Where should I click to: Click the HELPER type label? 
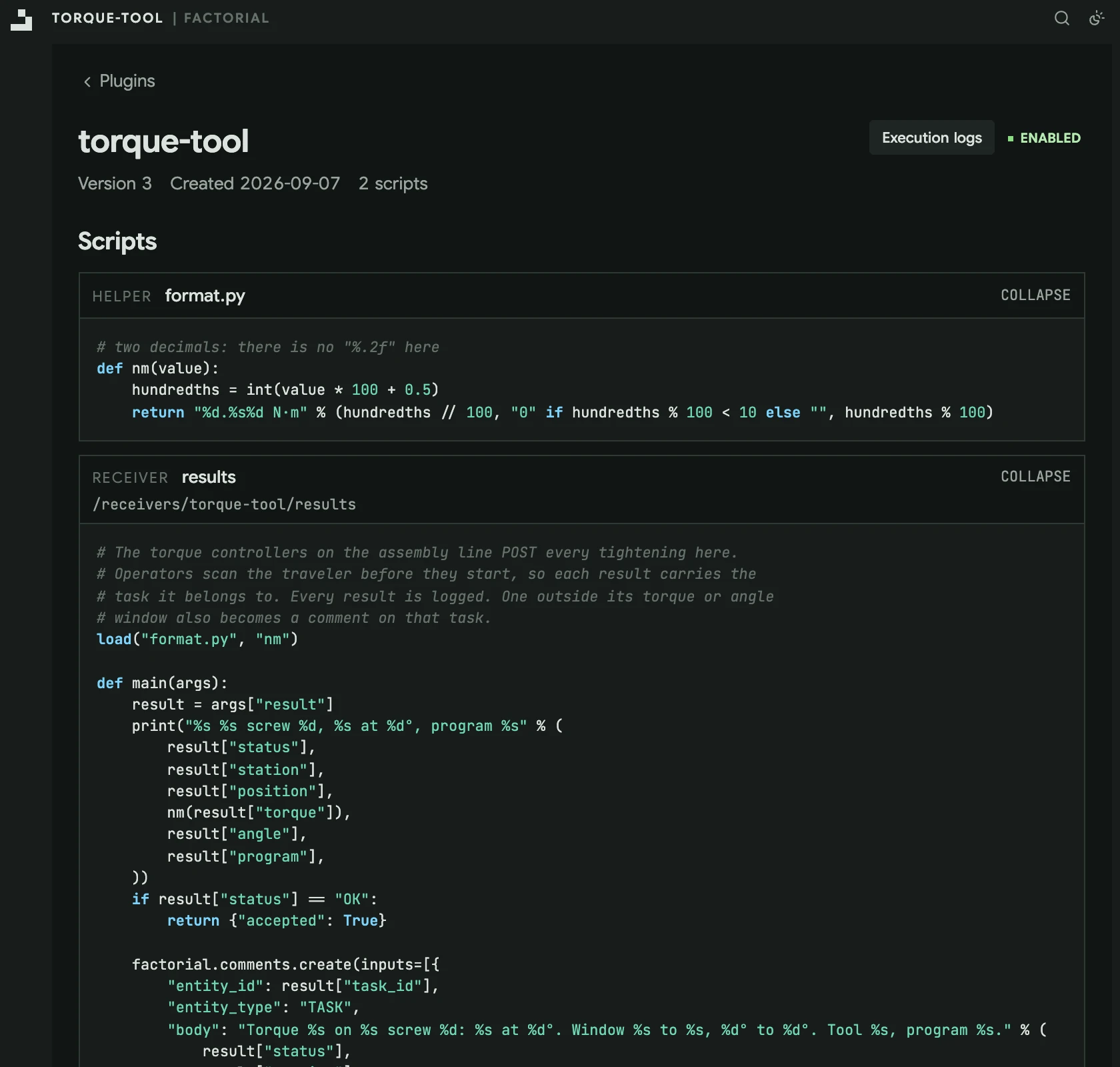[122, 296]
